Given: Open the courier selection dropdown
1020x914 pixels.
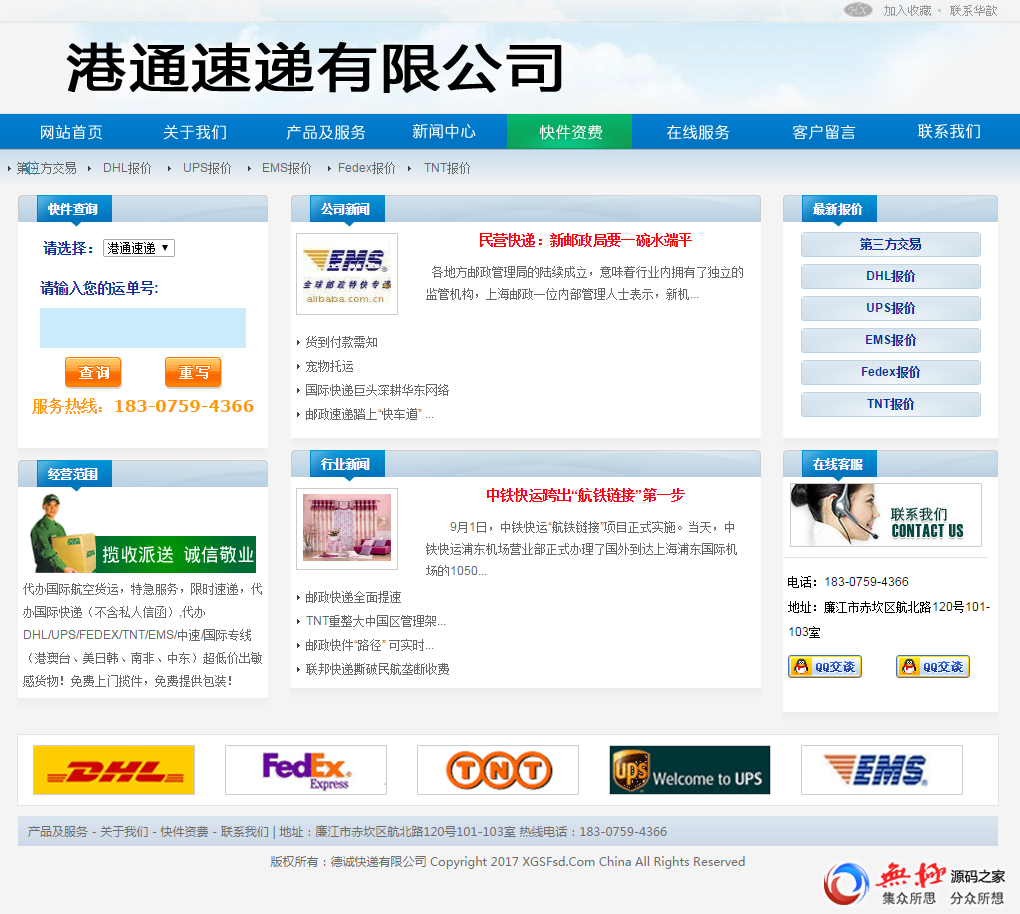Looking at the screenshot, I should pos(139,248).
